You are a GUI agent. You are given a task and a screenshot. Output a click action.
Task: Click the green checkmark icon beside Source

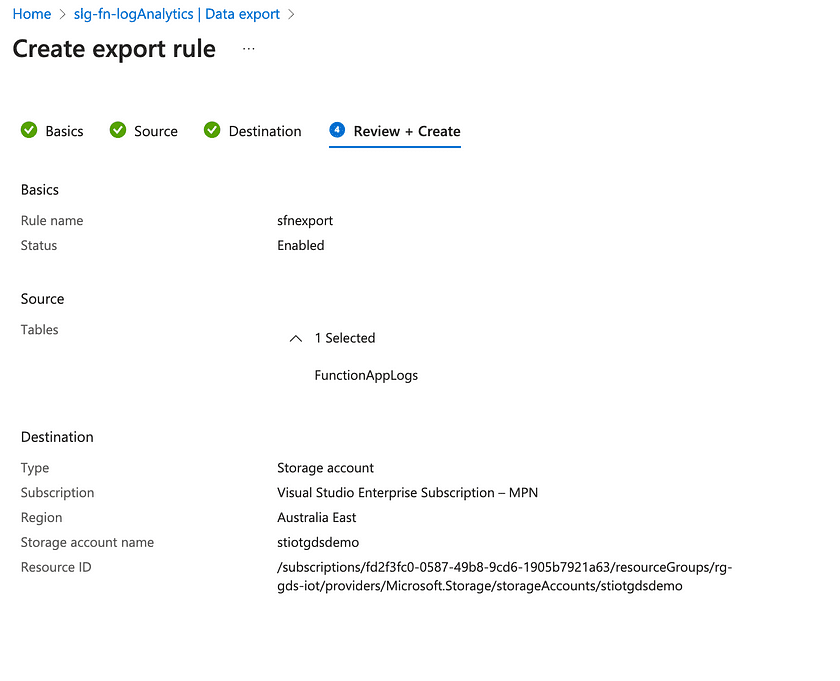click(118, 130)
